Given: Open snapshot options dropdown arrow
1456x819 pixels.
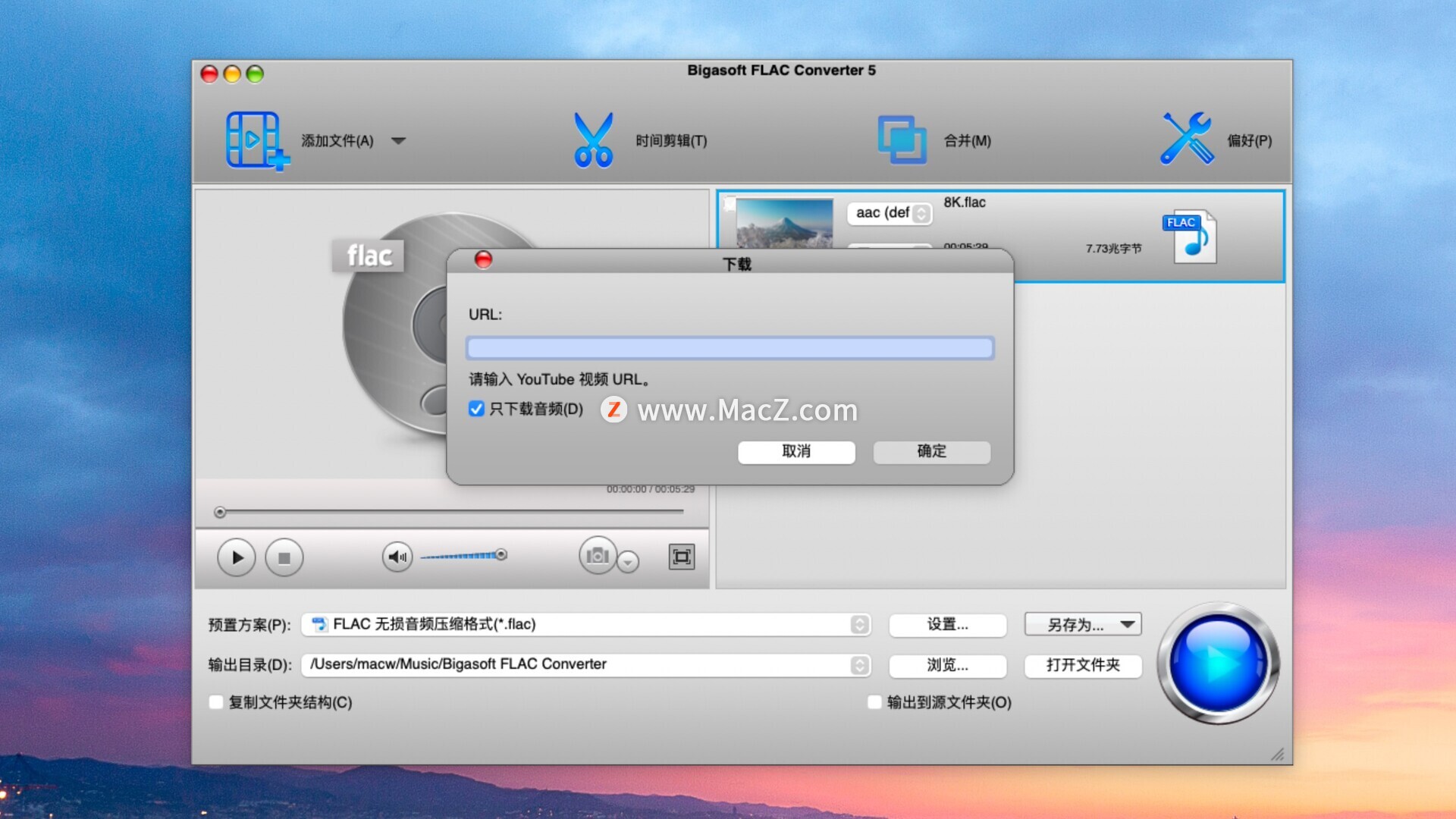Looking at the screenshot, I should coord(628,562).
